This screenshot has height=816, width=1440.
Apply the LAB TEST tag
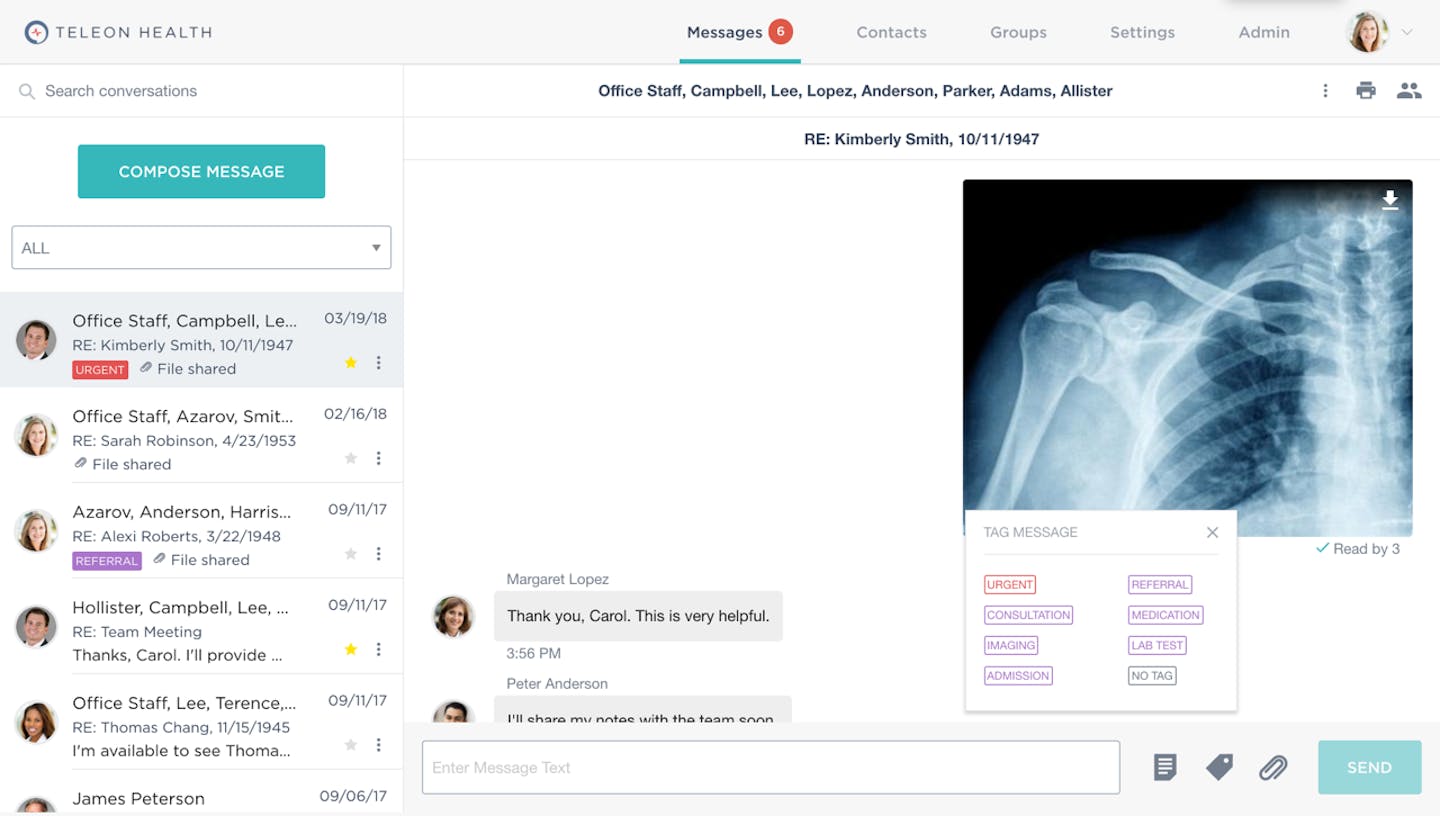click(1157, 645)
